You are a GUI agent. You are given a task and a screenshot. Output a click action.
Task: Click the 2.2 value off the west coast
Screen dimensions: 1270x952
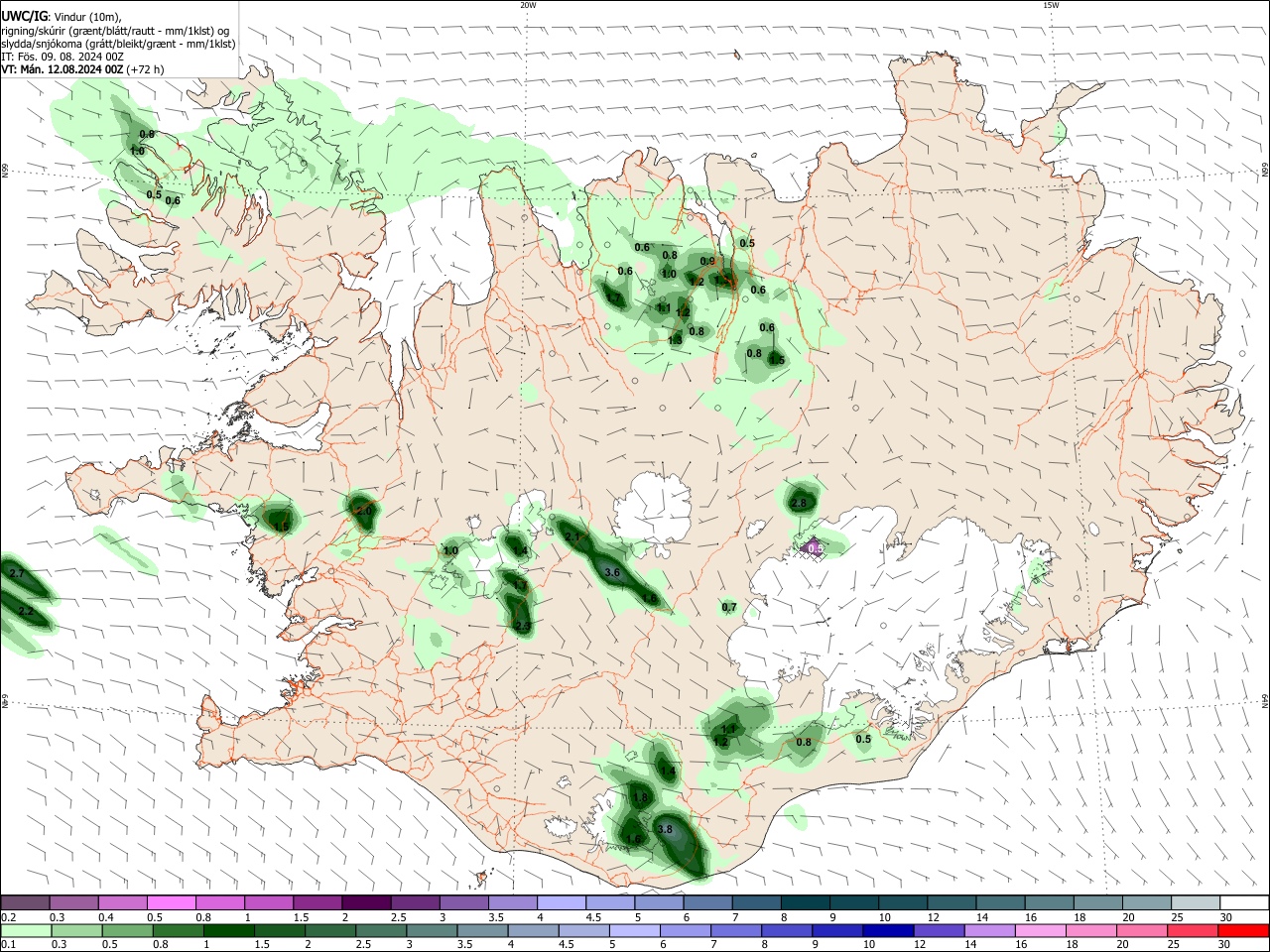pyautogui.click(x=26, y=612)
